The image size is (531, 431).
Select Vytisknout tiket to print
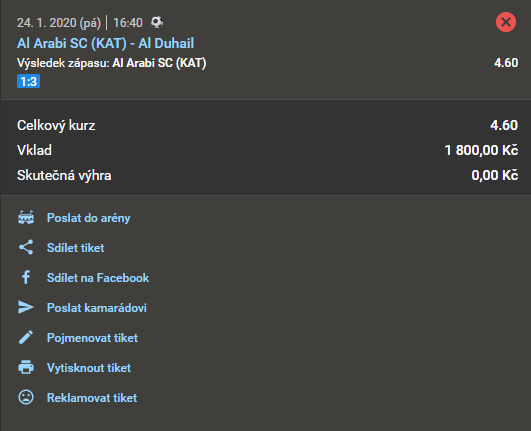pyautogui.click(x=89, y=368)
